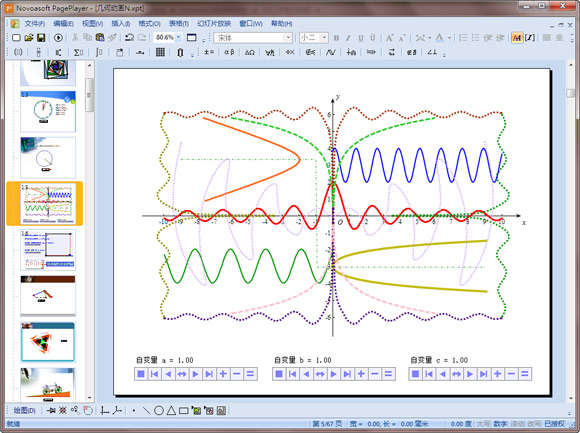Open the font name dropdown 宋体
Screen dimensions: 580x433
coord(288,38)
